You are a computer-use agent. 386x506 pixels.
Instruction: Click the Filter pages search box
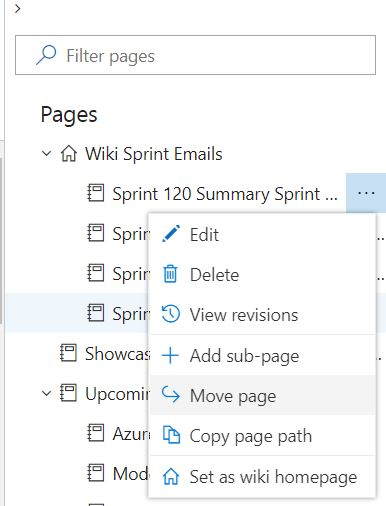coord(195,55)
